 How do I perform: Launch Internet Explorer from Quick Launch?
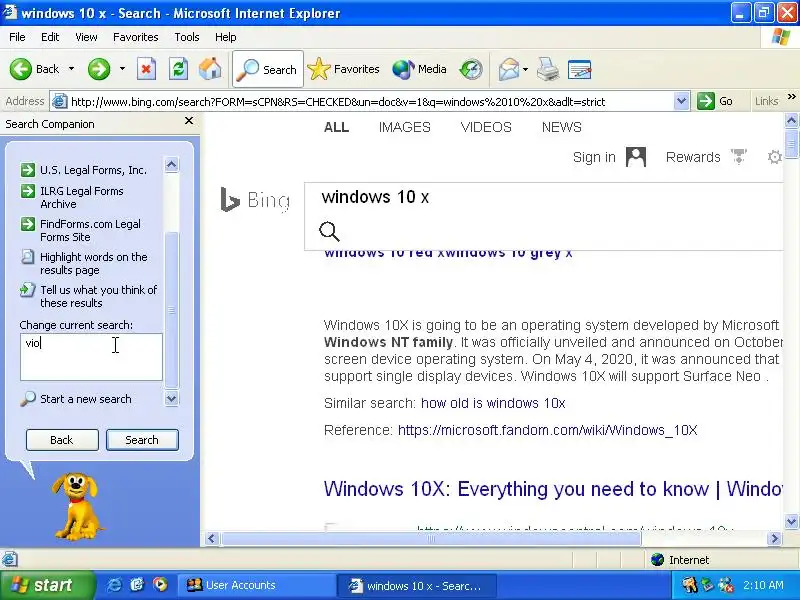pos(114,585)
